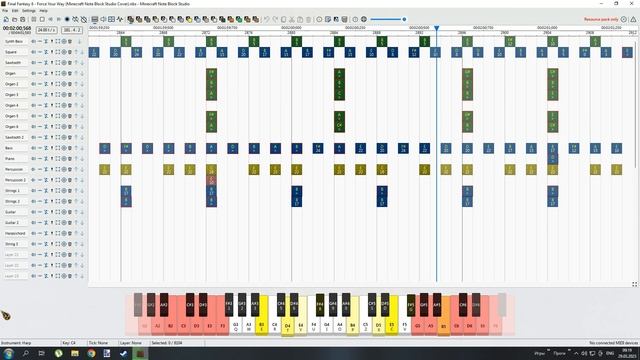Delete the Harpsichord layer
Image resolution: width=640 pixels, height=360 pixels.
pyautogui.click(x=70, y=233)
